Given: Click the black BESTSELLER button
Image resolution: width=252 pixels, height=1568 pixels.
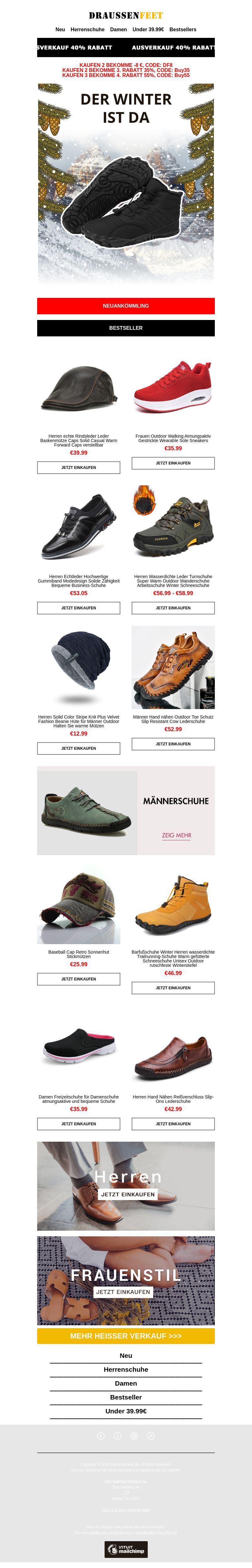Looking at the screenshot, I should [126, 328].
